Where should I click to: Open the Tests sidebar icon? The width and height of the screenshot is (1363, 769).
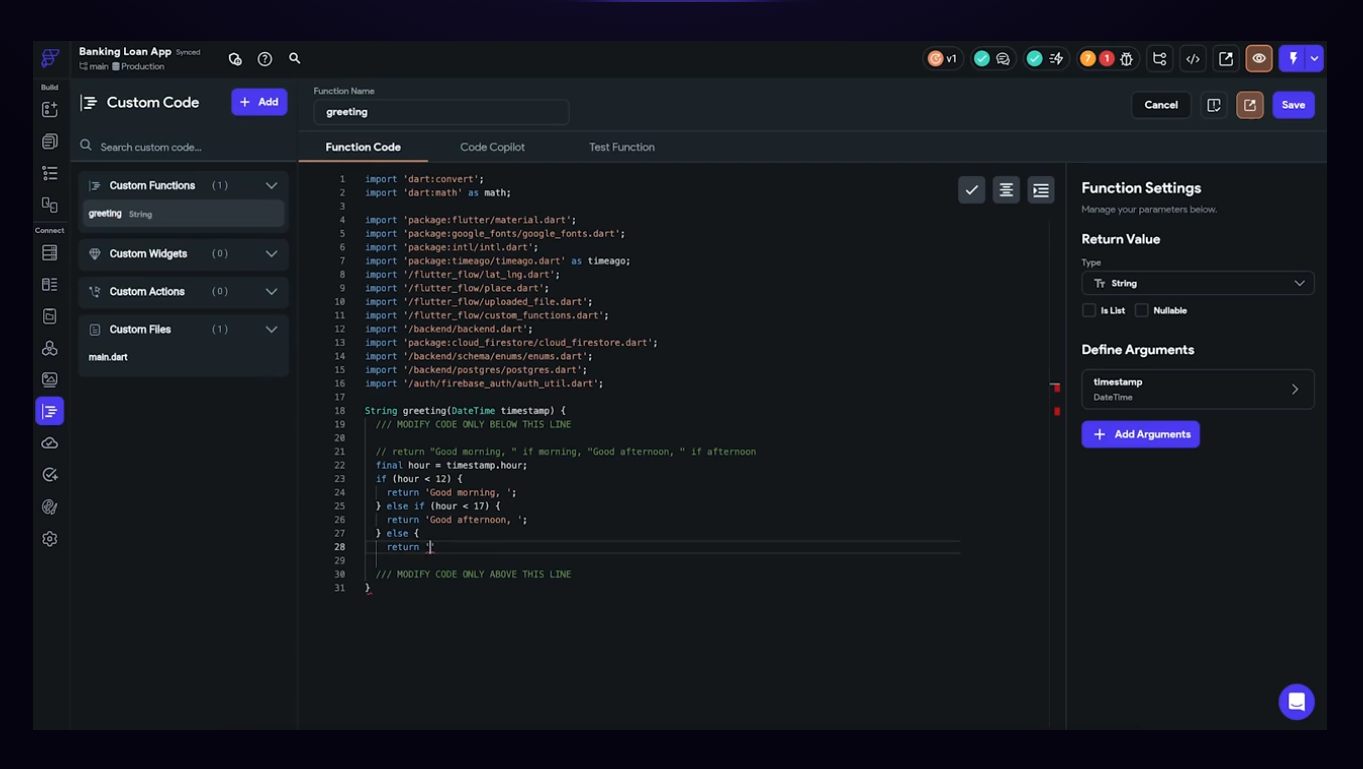(x=50, y=475)
